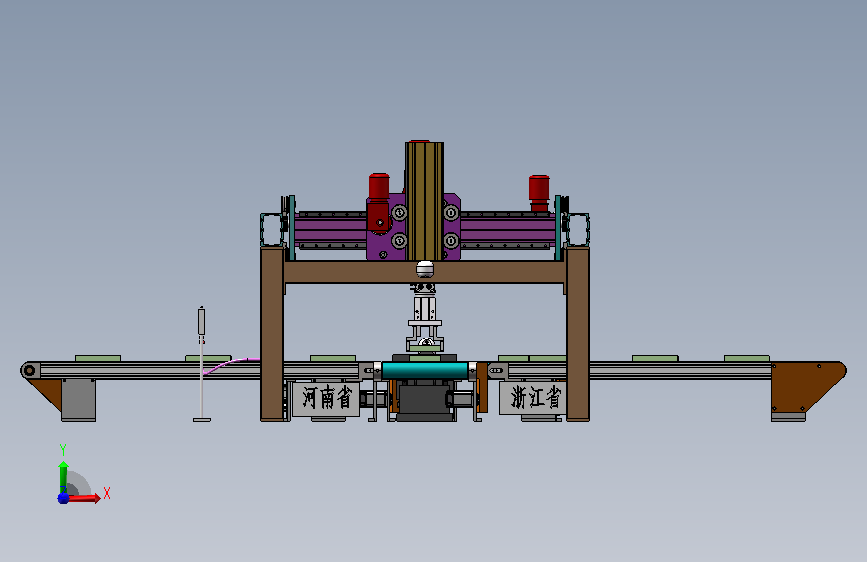This screenshot has height=562, width=867.
Task: Pick the pink cable on the conveyor
Action: 231,365
